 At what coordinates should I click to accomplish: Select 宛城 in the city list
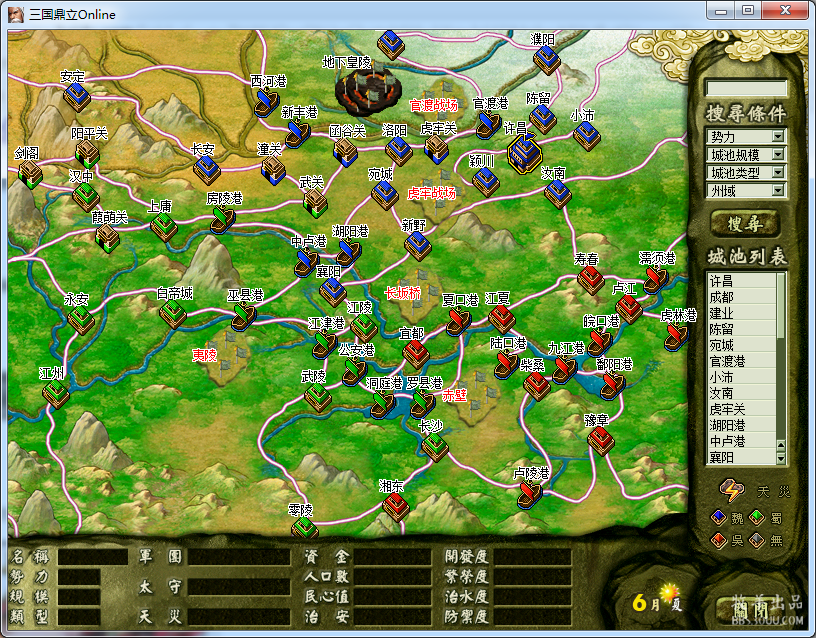pos(742,346)
